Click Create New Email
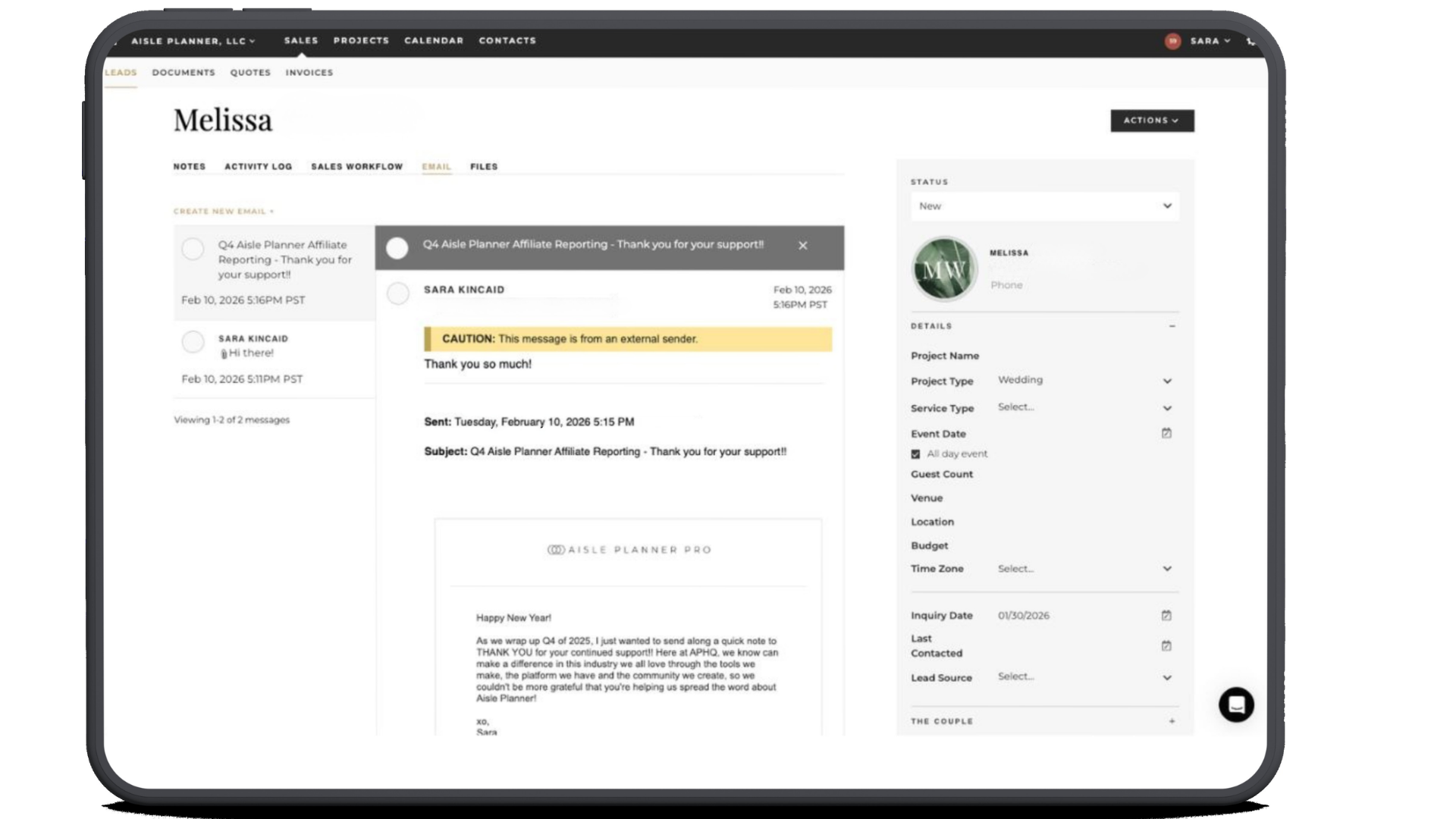 pyautogui.click(x=222, y=211)
